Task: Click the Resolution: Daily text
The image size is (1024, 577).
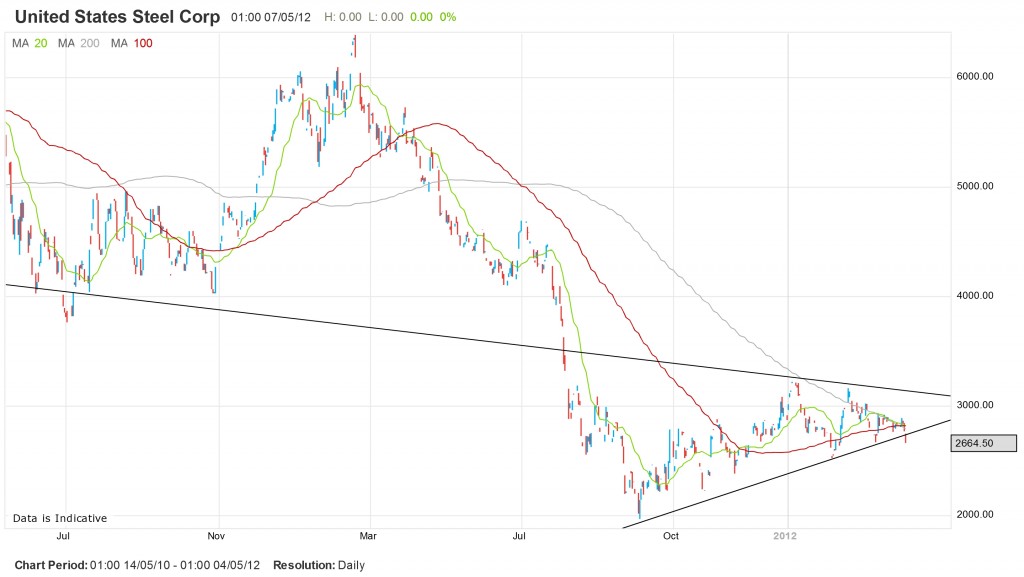Action: [x=319, y=565]
